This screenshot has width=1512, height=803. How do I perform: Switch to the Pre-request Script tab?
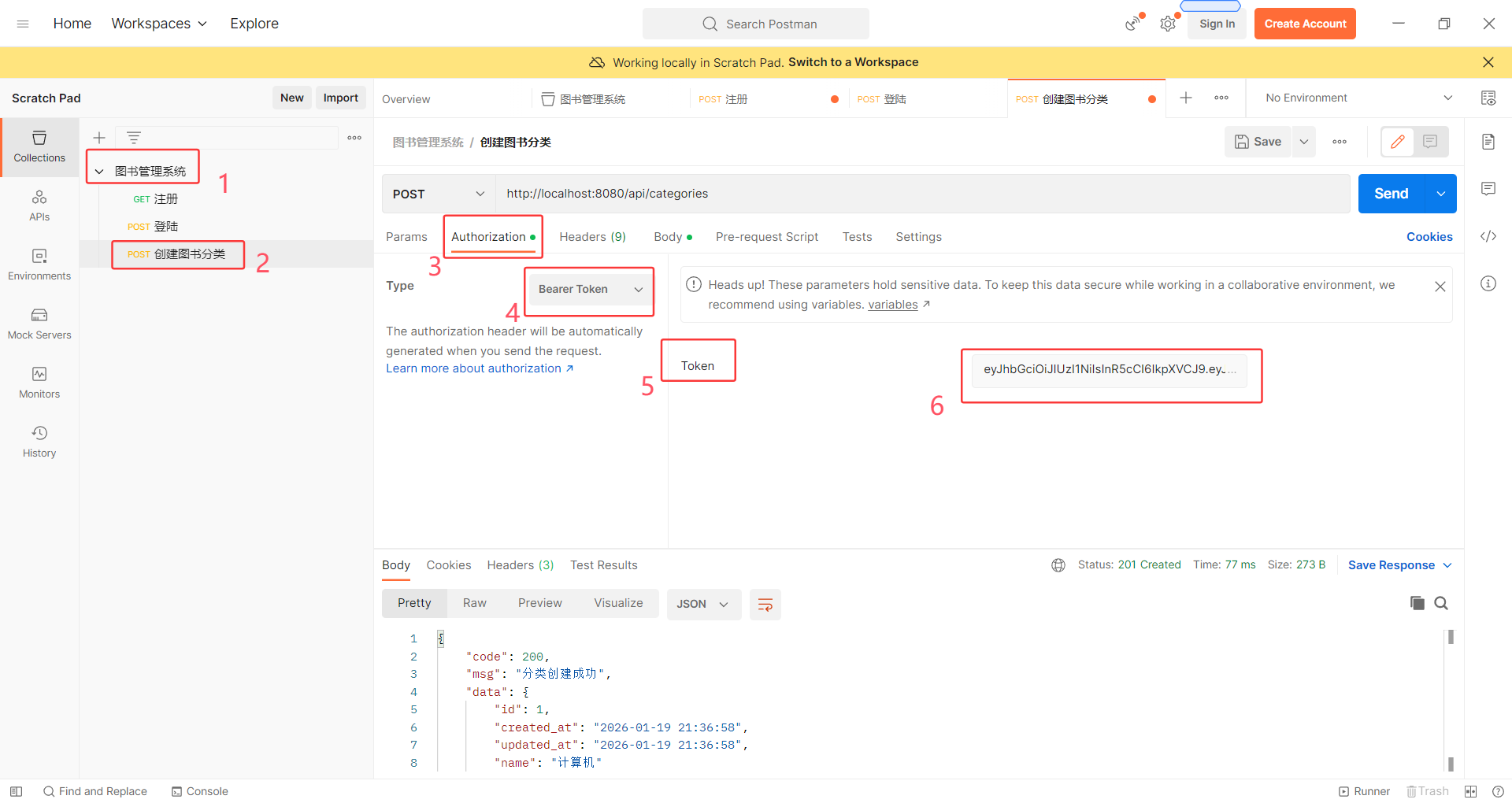point(767,237)
